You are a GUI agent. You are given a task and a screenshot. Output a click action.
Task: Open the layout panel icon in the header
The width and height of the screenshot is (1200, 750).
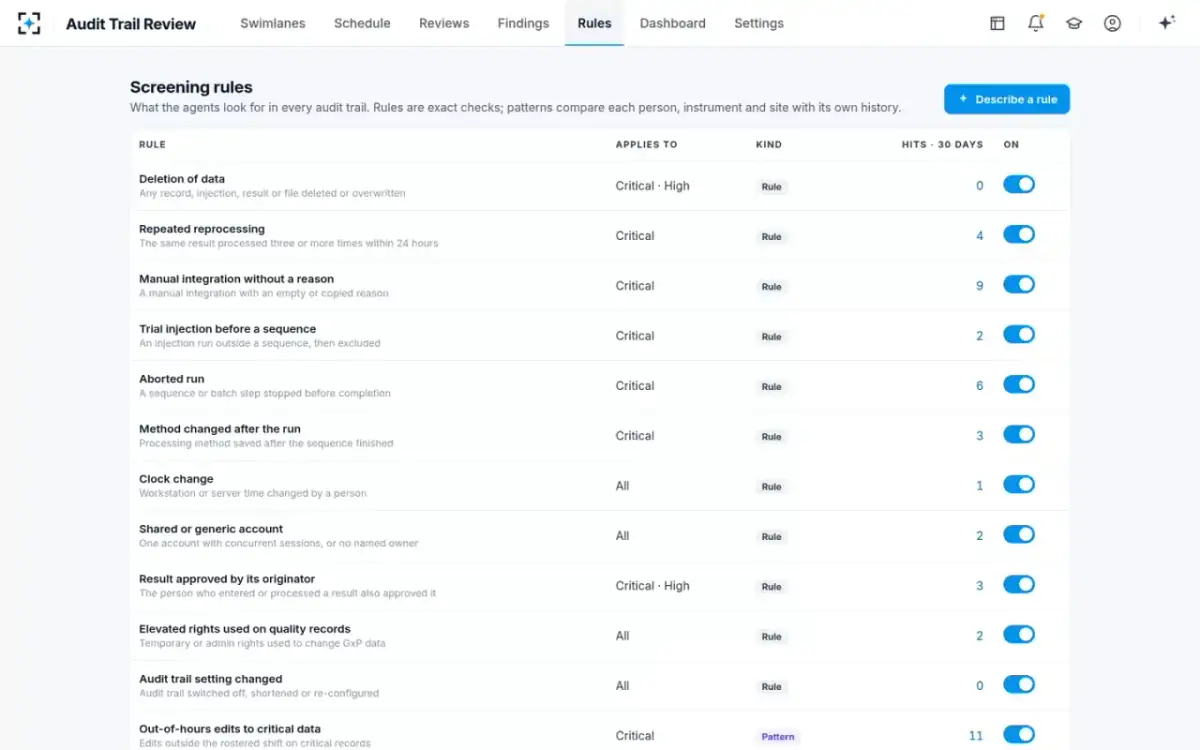(997, 23)
